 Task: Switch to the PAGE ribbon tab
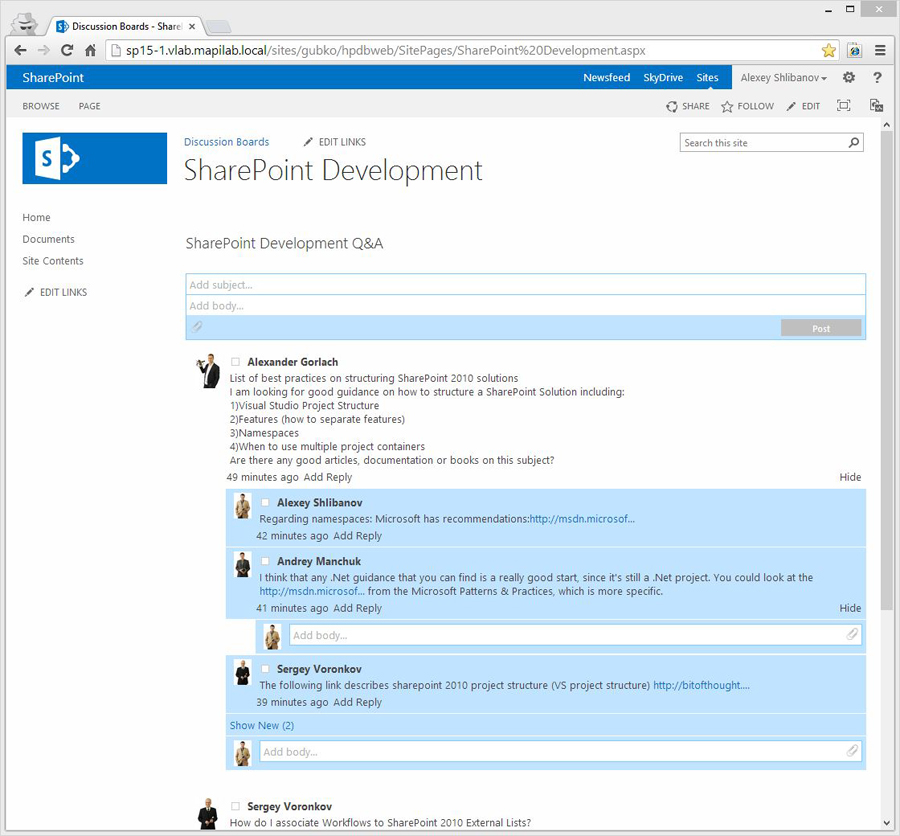pyautogui.click(x=90, y=106)
